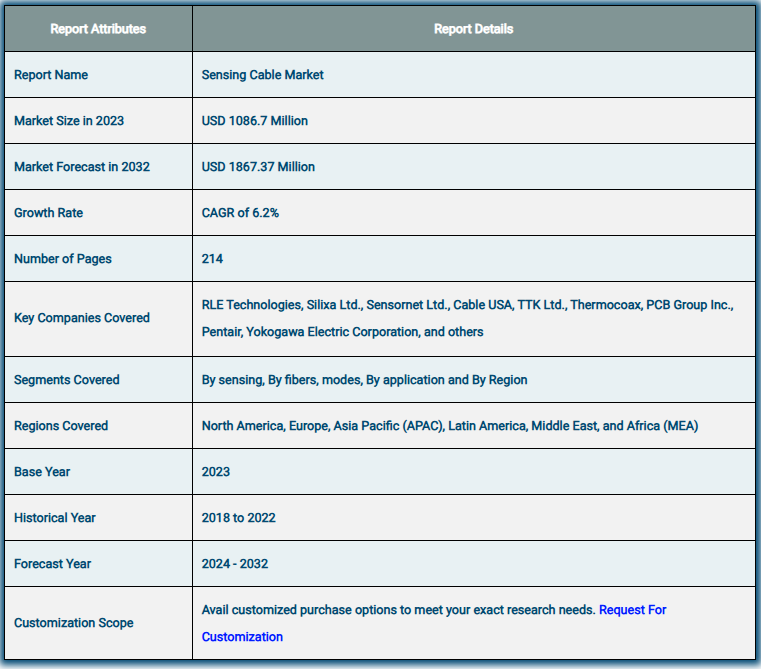Image resolution: width=761 pixels, height=669 pixels.
Task: Click the 'Customization Scope' label
Action: (74, 623)
